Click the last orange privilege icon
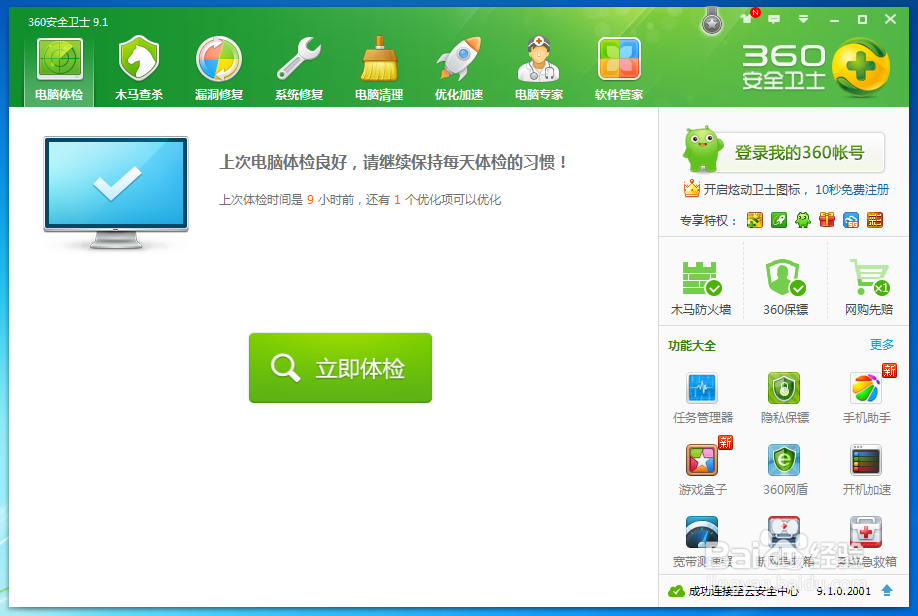 [875, 220]
